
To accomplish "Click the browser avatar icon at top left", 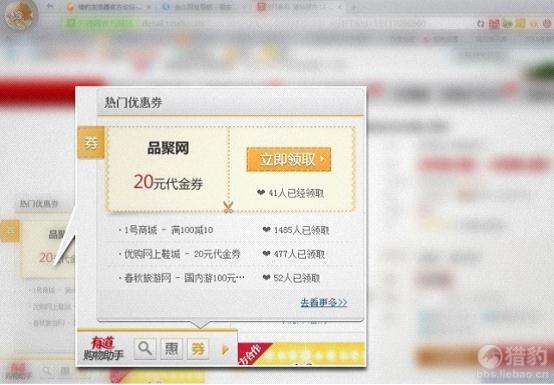I will point(20,15).
